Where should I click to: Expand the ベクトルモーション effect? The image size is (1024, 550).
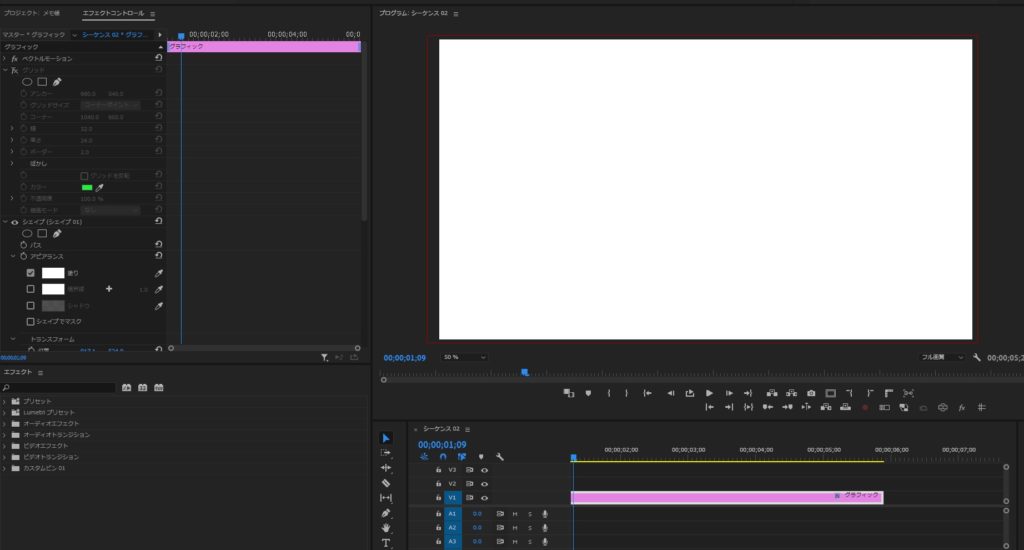[x=5, y=59]
